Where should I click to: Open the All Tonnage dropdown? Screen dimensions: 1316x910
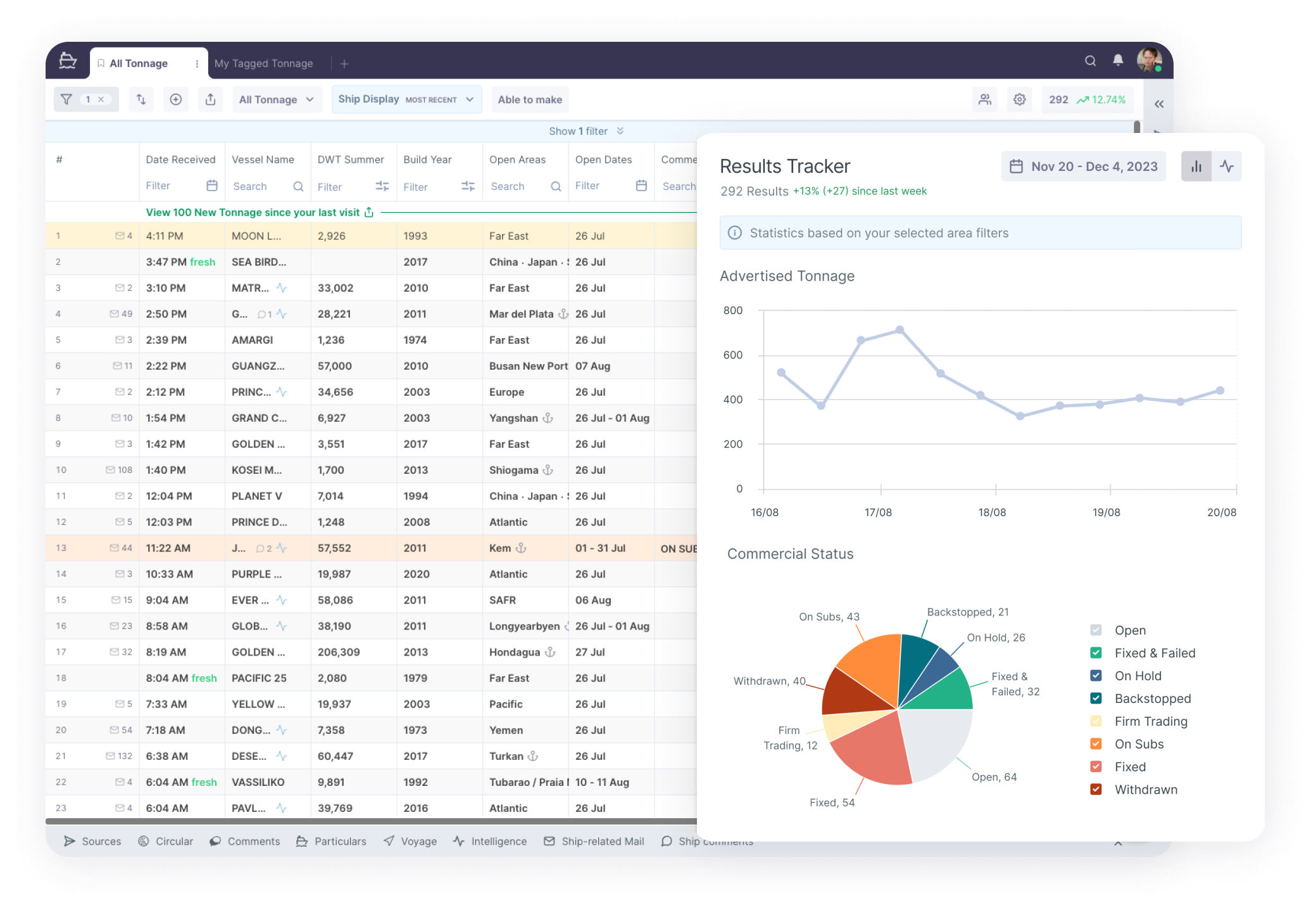(x=277, y=99)
